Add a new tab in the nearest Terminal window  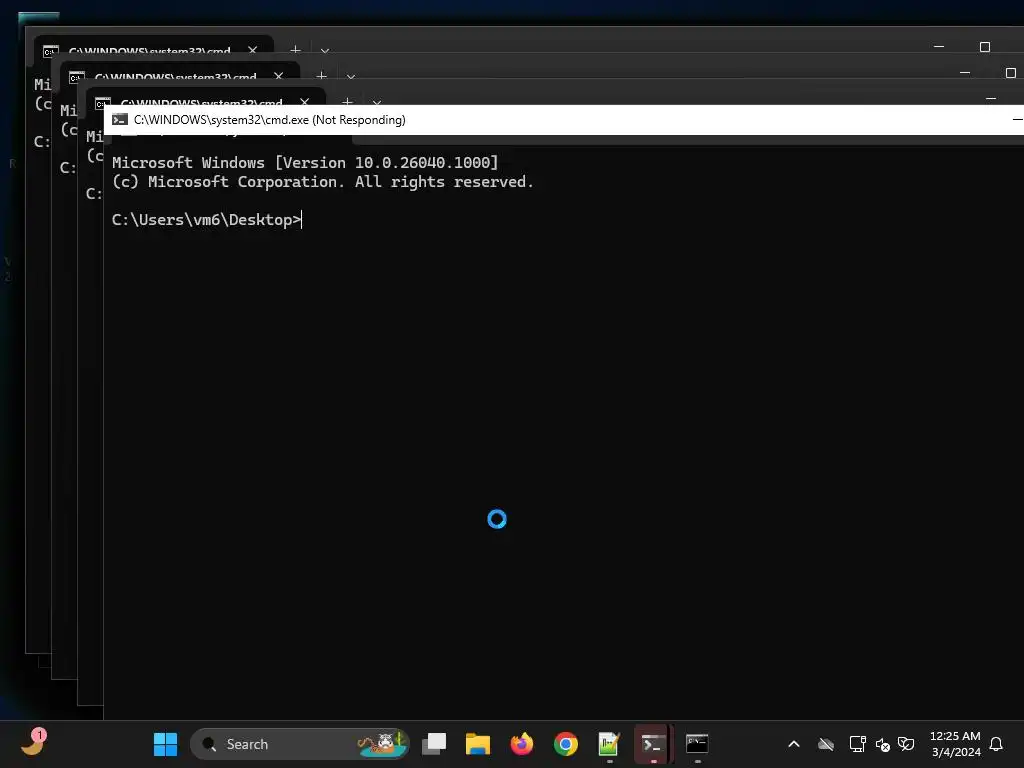(347, 103)
